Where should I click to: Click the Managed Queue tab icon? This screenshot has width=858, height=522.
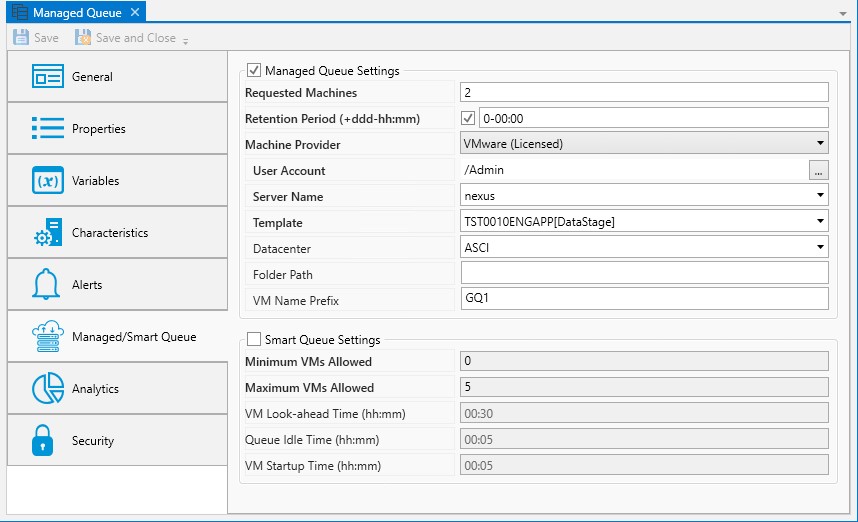[20, 12]
